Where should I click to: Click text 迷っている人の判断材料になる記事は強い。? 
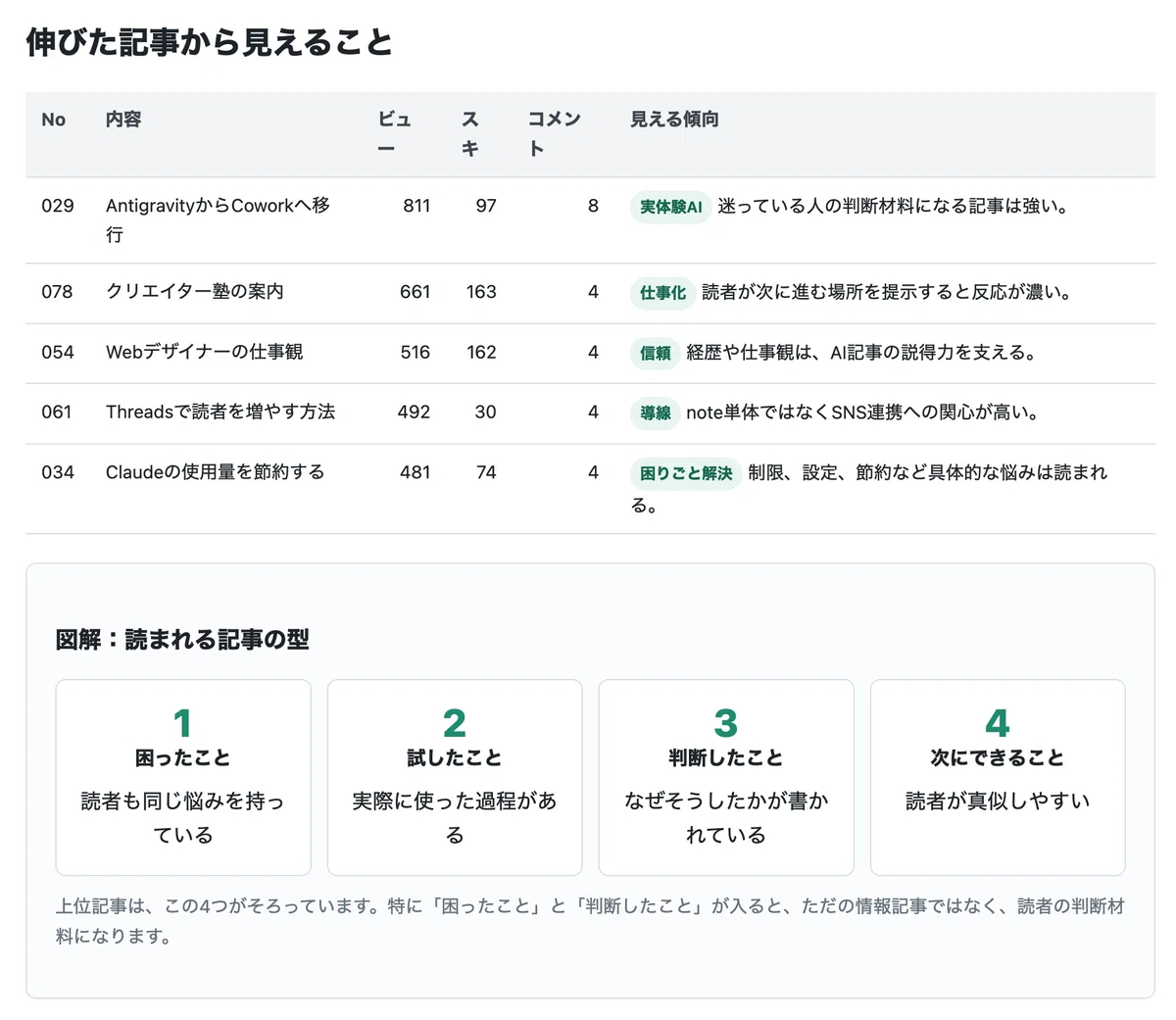[x=894, y=206]
